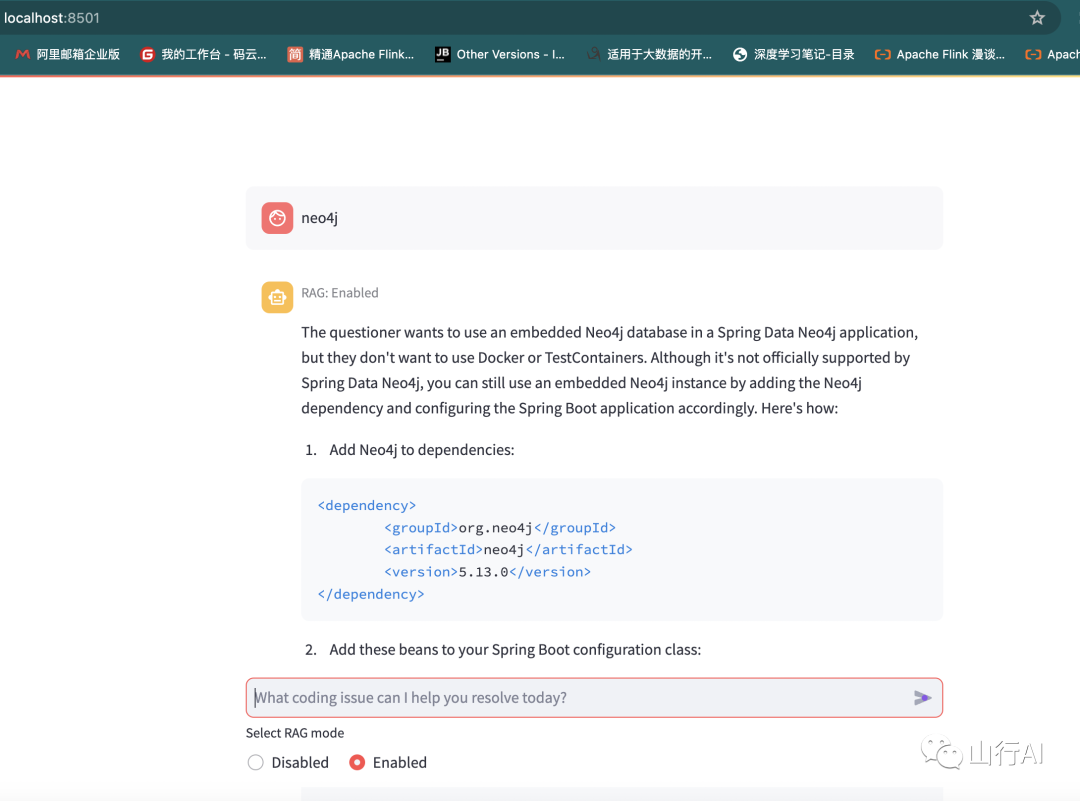Click the '<groupId>org.neo4j</groupId>' code line
This screenshot has width=1080, height=801.
pos(500,528)
